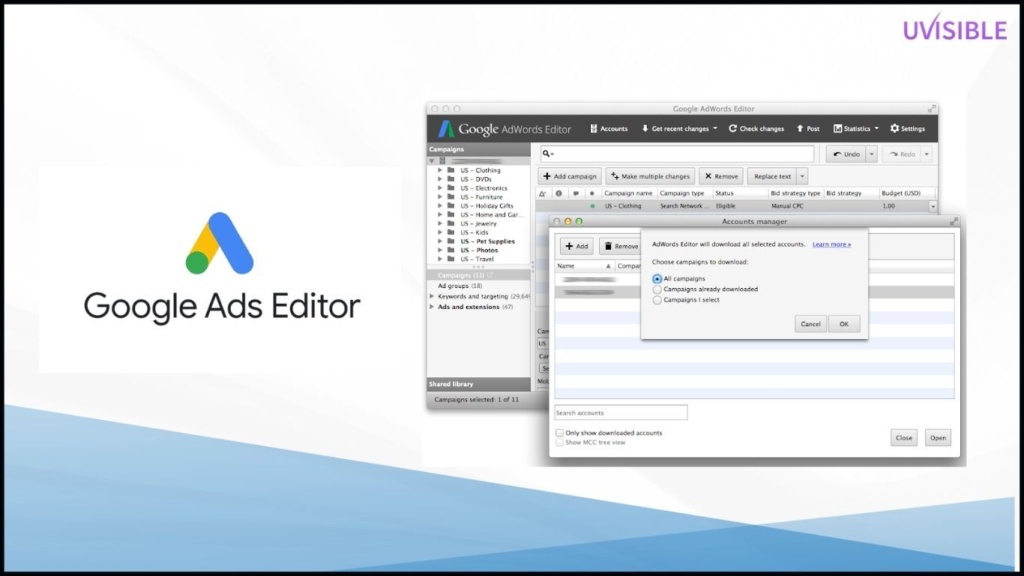
Task: Click the Eligible status cell
Action: [726, 206]
